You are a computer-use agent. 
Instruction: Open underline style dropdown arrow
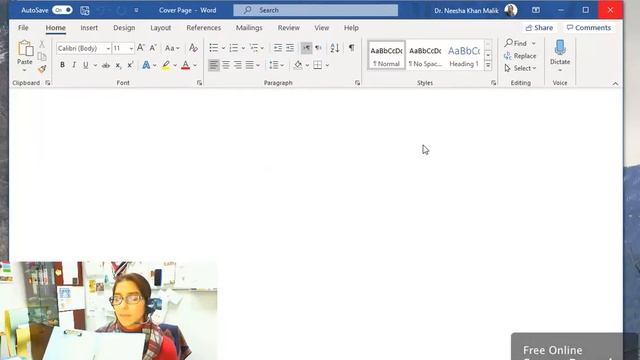pos(95,65)
